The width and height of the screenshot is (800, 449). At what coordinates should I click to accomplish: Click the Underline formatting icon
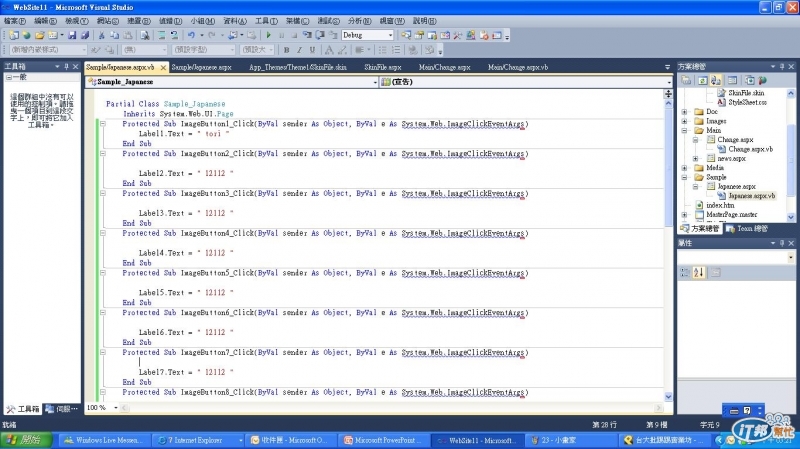(x=312, y=50)
